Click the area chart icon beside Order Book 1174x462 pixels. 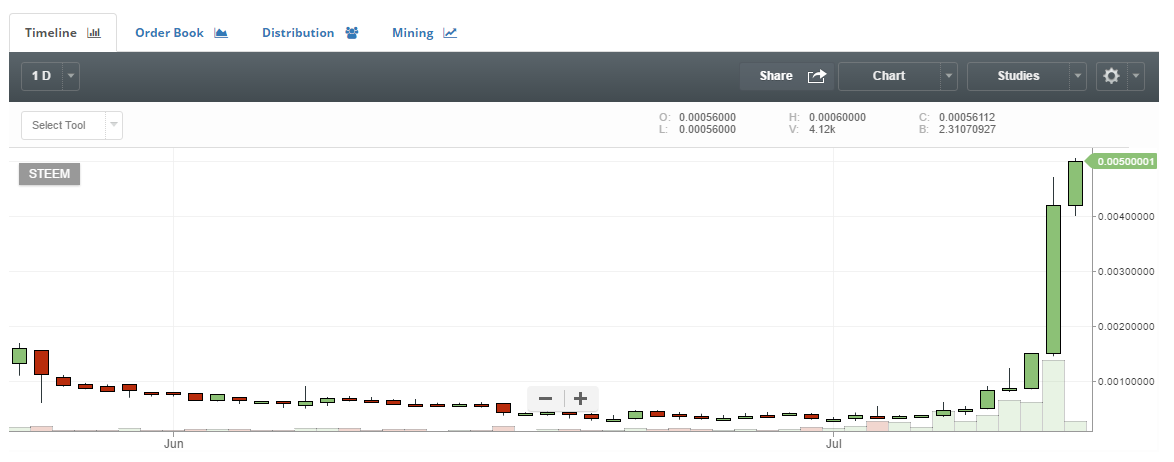click(221, 33)
